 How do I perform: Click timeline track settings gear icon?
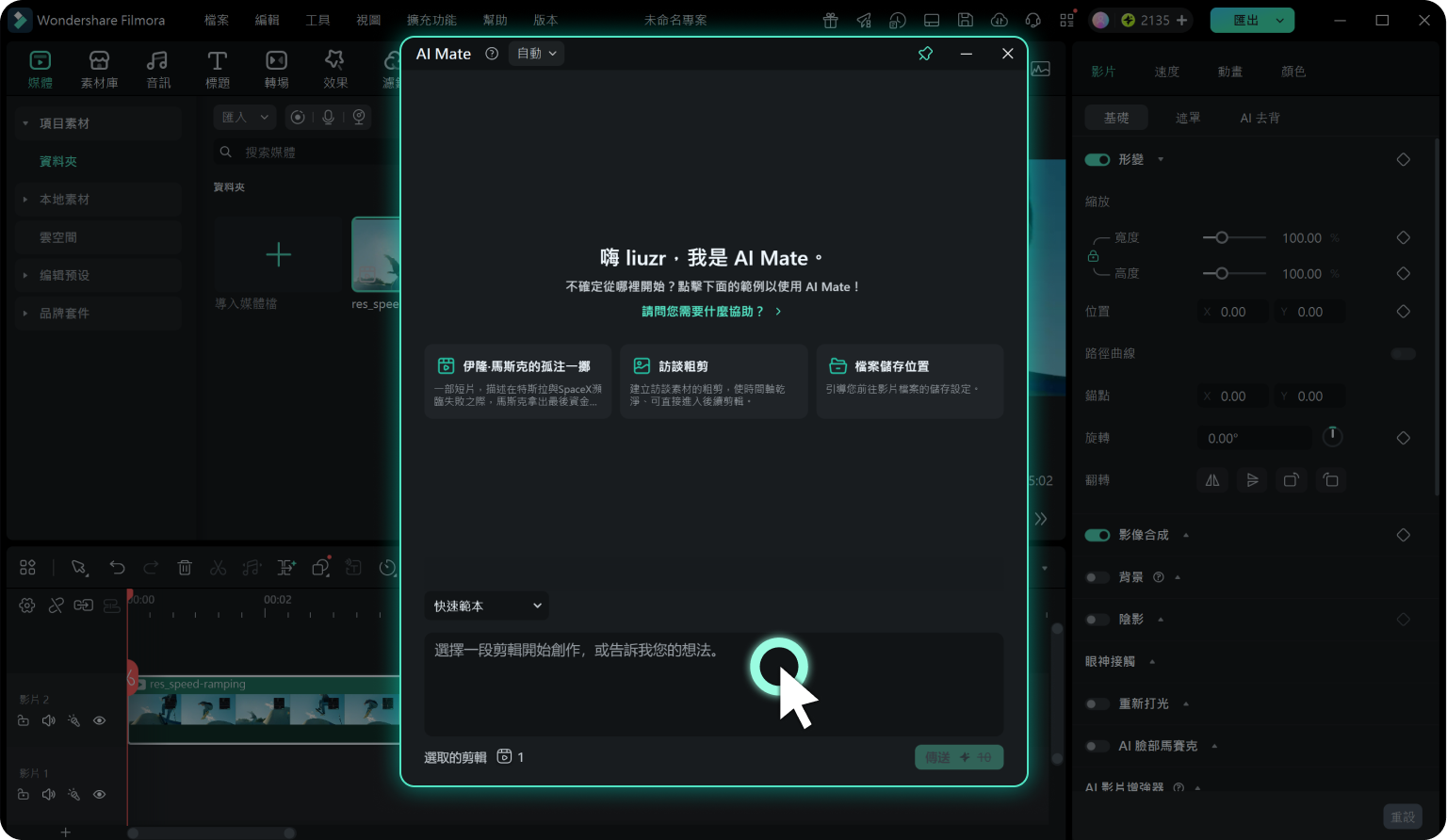pos(27,606)
